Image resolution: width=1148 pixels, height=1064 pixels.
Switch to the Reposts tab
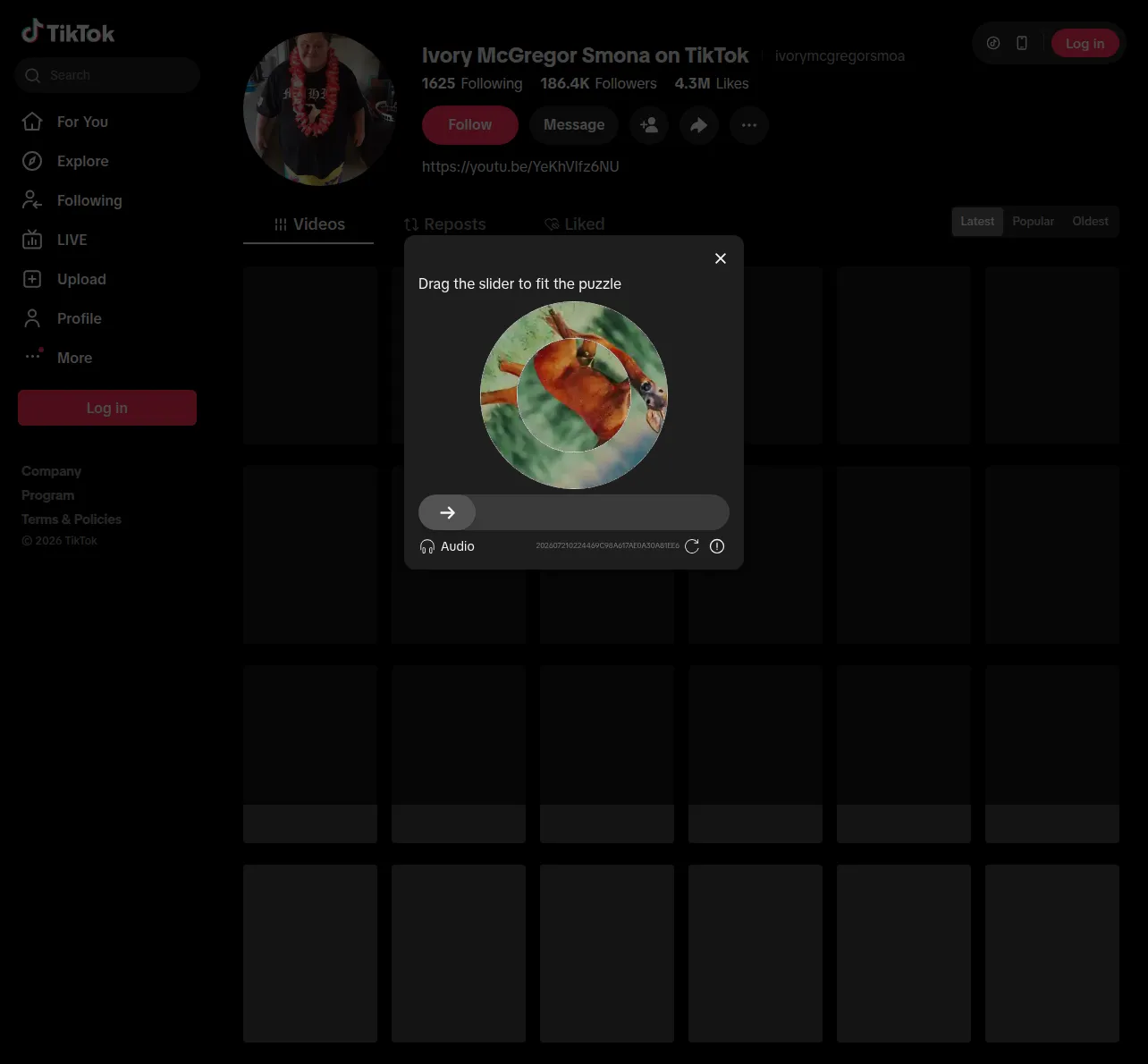tap(444, 224)
